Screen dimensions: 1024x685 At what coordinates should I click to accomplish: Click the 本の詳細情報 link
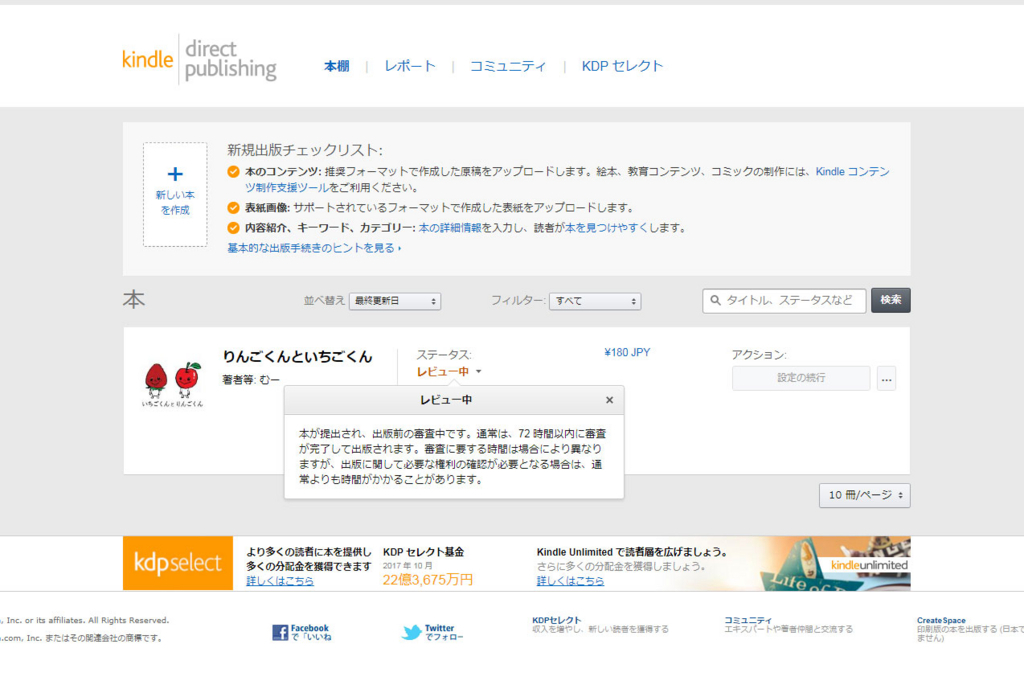pos(450,228)
